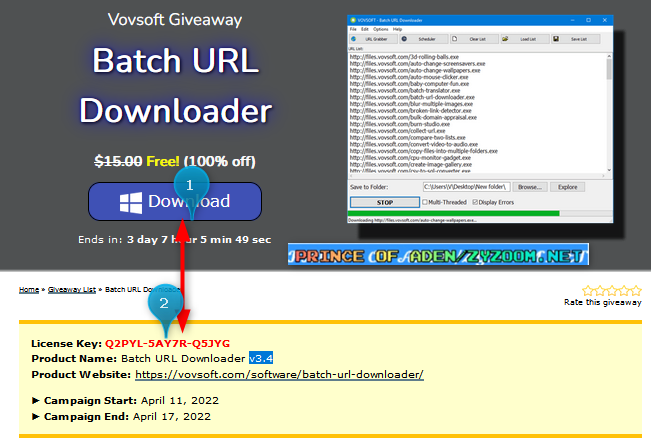This screenshot has width=651, height=445.
Task: Click the Browse... button
Action: pos(530,187)
